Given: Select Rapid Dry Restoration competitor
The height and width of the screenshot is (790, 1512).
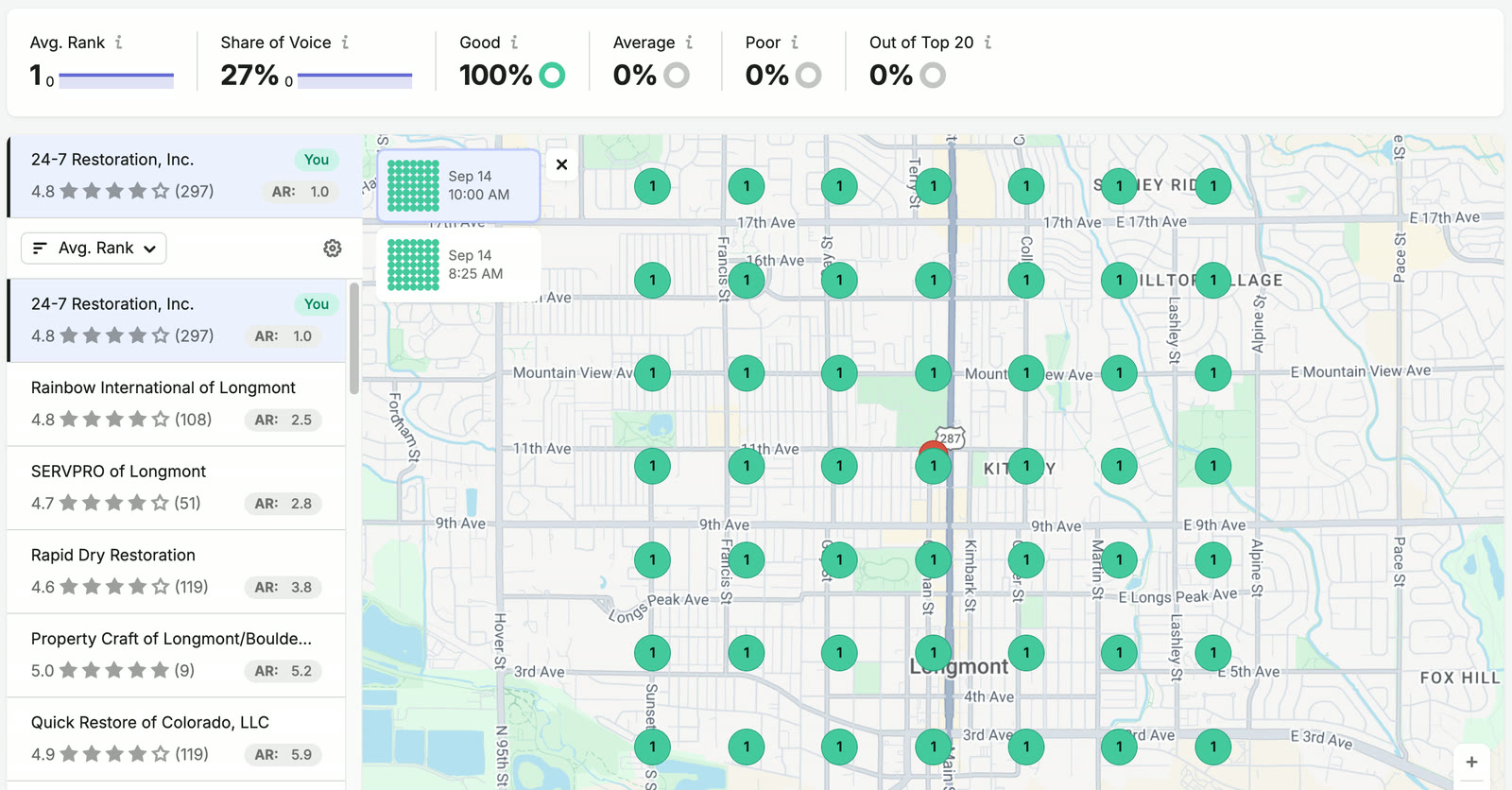Looking at the screenshot, I should click(x=177, y=572).
